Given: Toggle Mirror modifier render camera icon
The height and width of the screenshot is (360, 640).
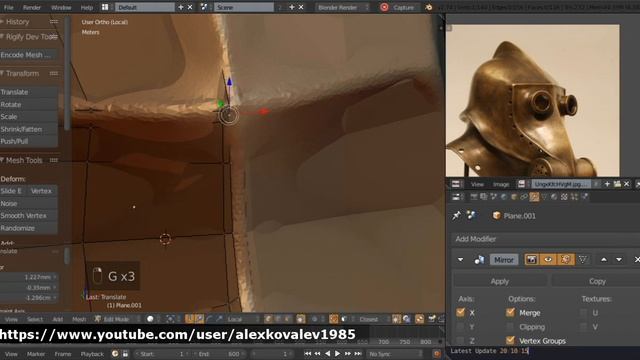Looking at the screenshot, I should coord(531,260).
